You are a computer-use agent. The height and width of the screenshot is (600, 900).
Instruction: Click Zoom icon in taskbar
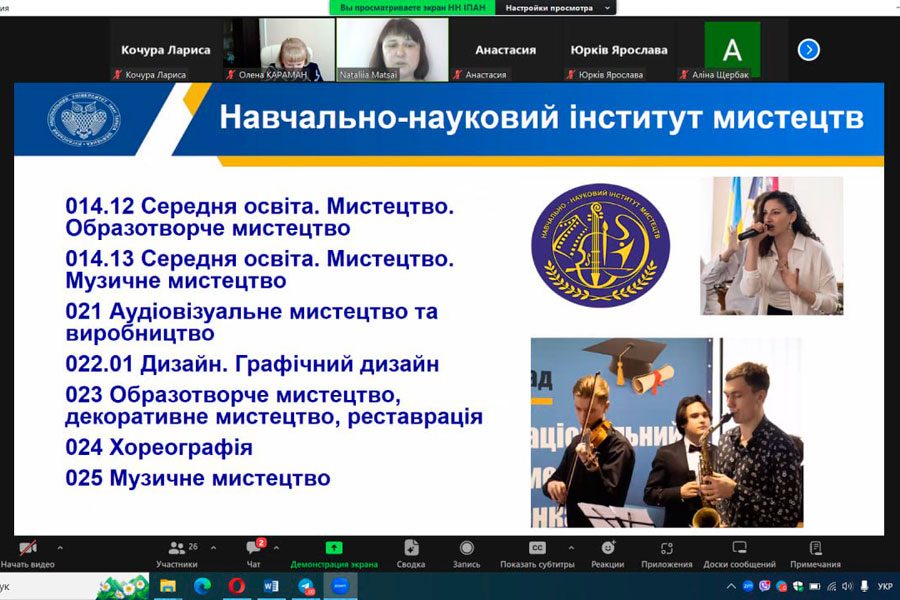click(x=340, y=586)
